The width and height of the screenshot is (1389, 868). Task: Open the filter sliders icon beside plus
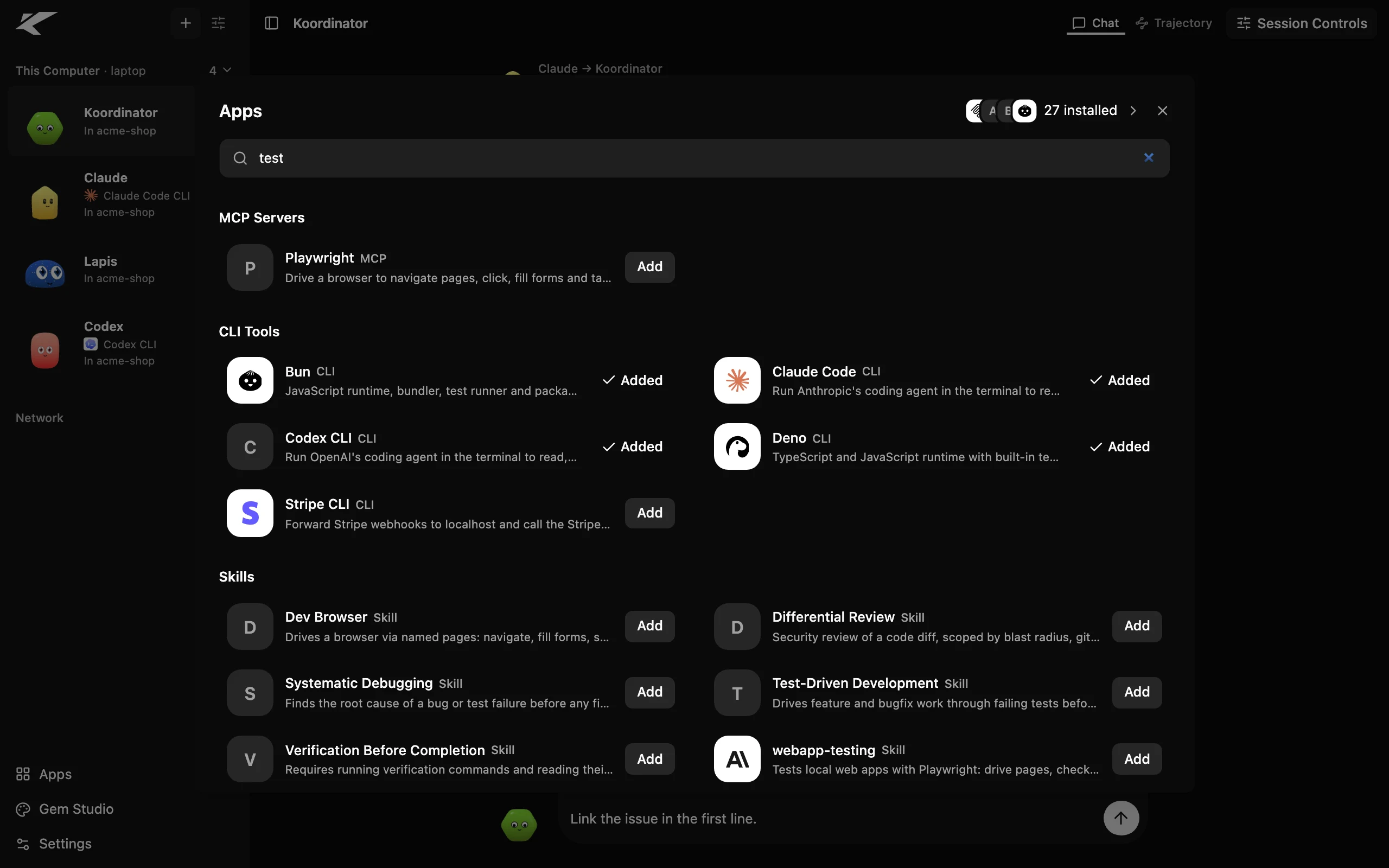218,23
